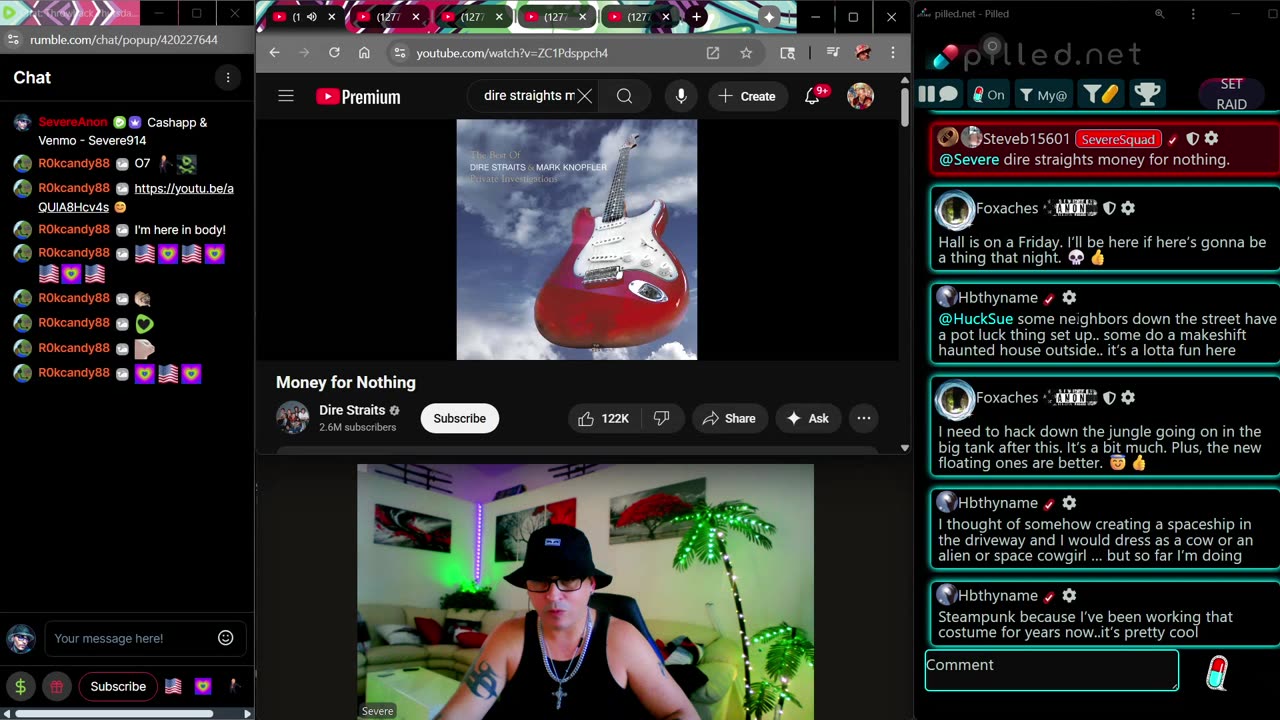Open Pilled window three-dot menu

1193,14
